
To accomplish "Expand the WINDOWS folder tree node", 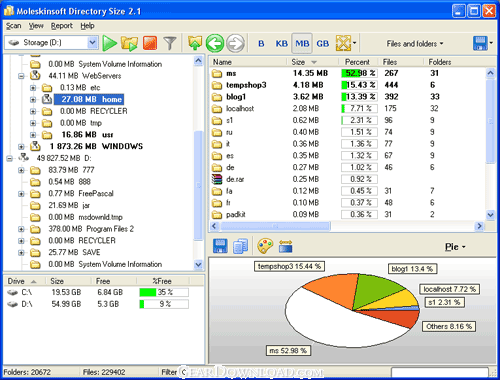I will [21, 147].
